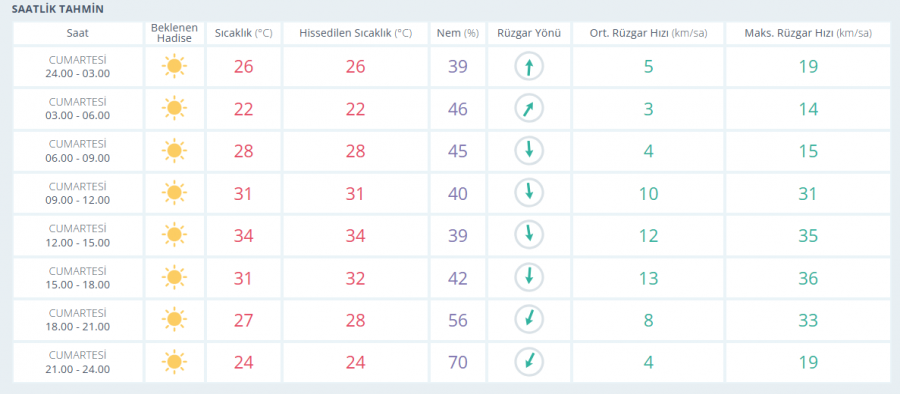Click the wind direction arrow for 24.00 - 03.00
This screenshot has height=394, width=900.
[x=529, y=67]
